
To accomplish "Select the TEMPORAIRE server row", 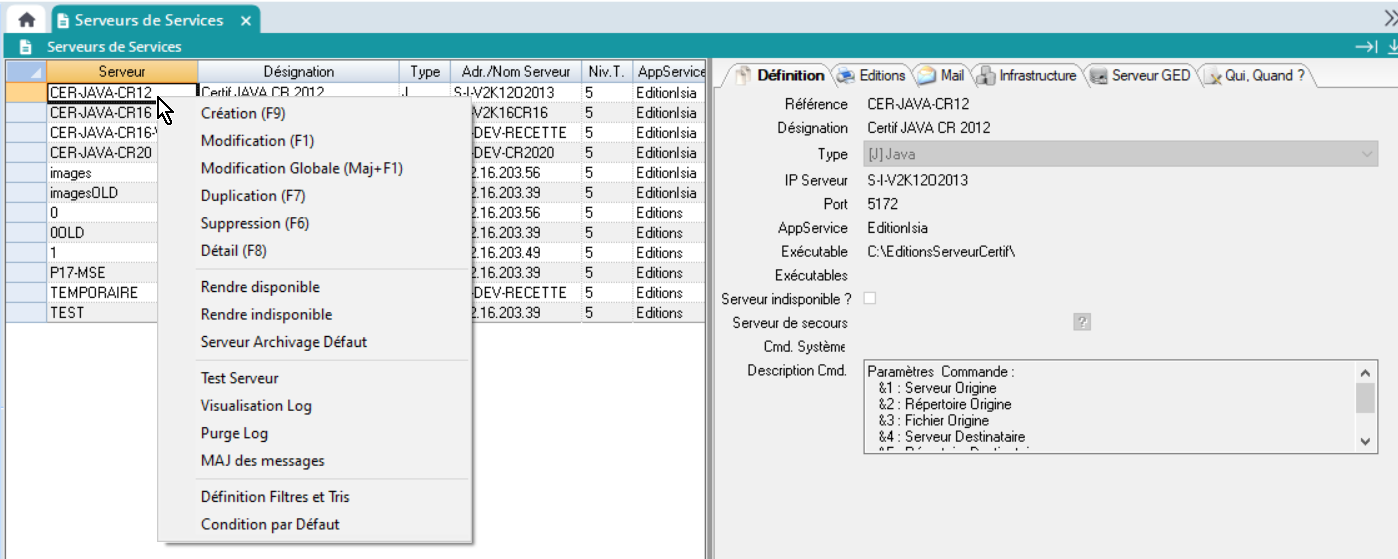I will pos(94,293).
